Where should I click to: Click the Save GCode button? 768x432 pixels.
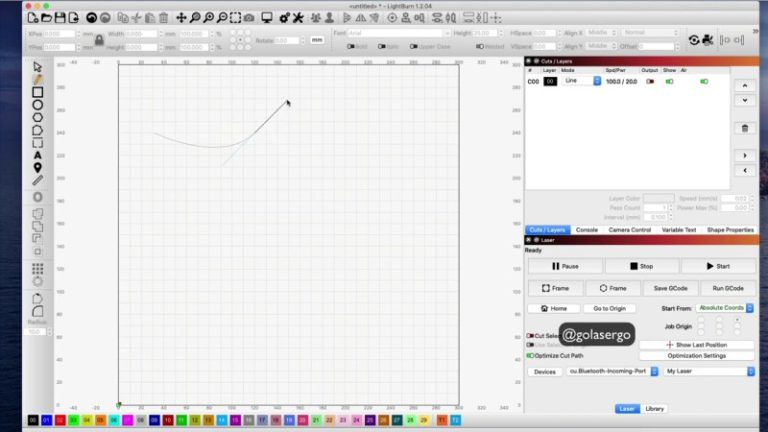[x=671, y=288]
